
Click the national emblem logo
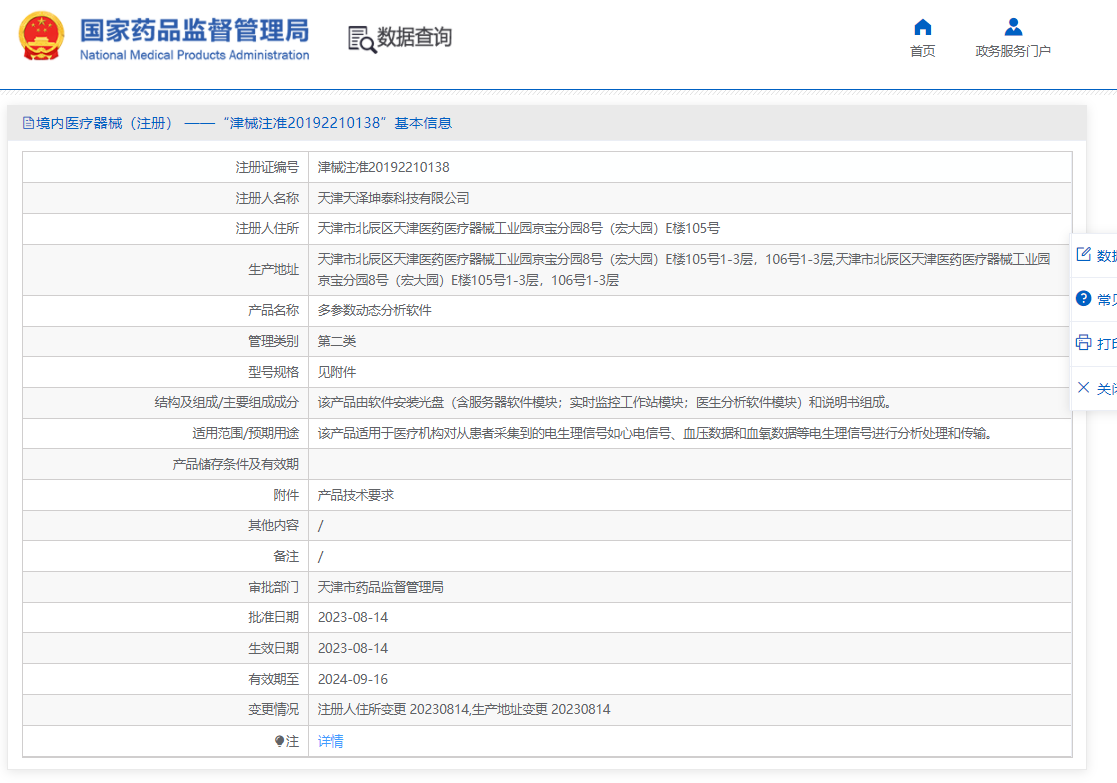(41, 36)
